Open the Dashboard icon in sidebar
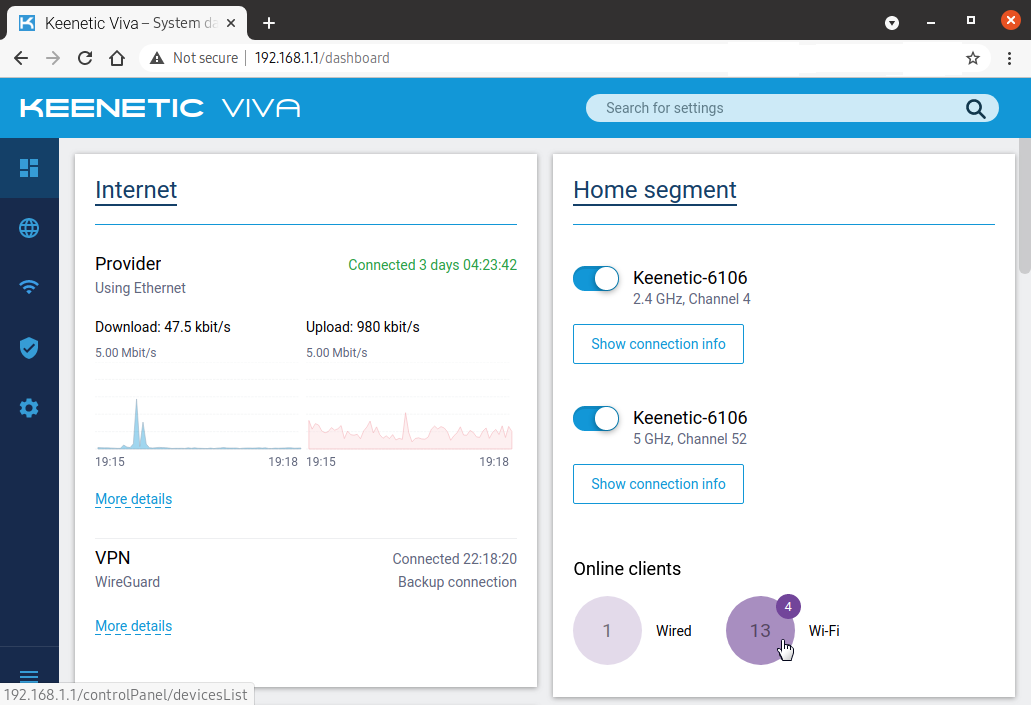The width and height of the screenshot is (1031, 705). tap(29, 168)
